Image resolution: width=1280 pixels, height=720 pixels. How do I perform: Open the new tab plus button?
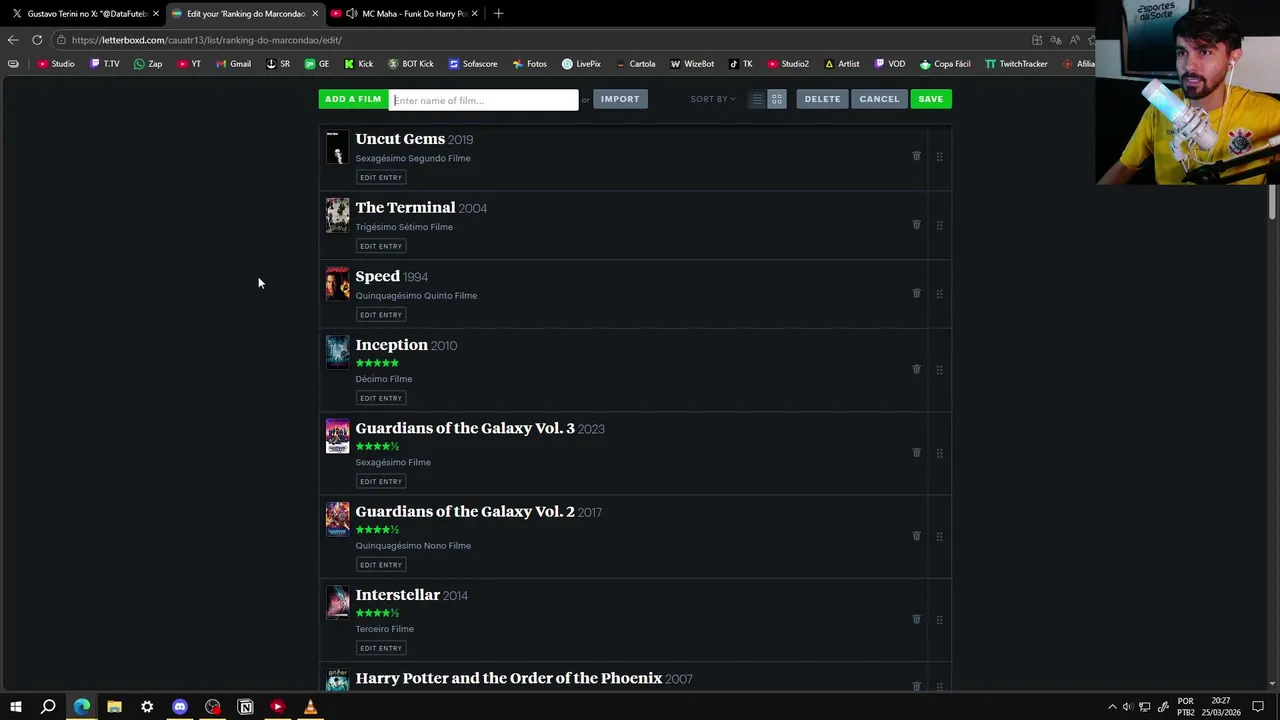click(498, 13)
